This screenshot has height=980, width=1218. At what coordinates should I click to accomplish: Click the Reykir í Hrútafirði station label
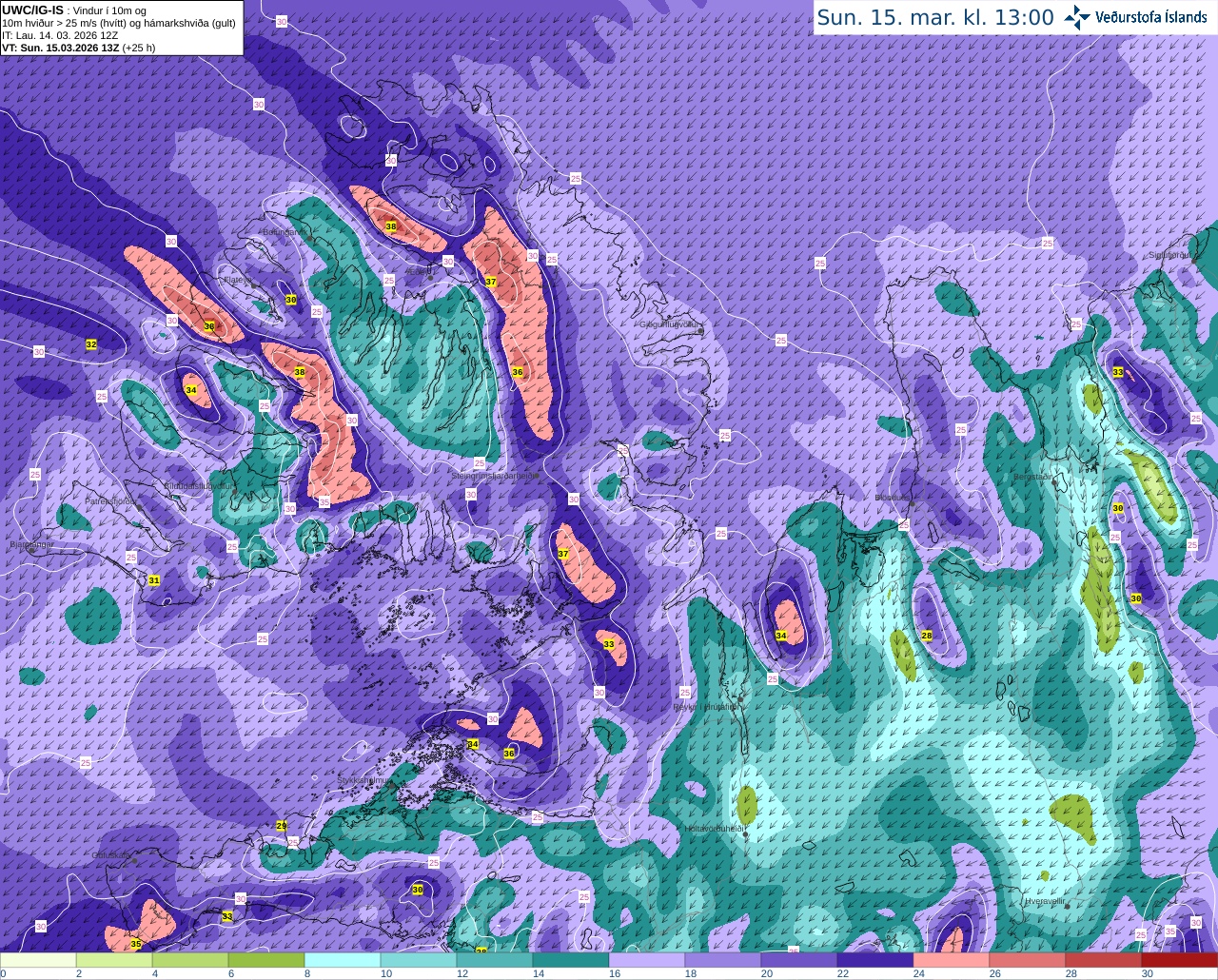coord(707,707)
